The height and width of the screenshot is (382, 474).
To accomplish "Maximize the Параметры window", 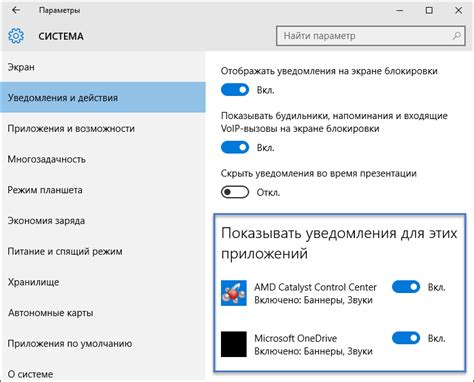I will pyautogui.click(x=429, y=10).
